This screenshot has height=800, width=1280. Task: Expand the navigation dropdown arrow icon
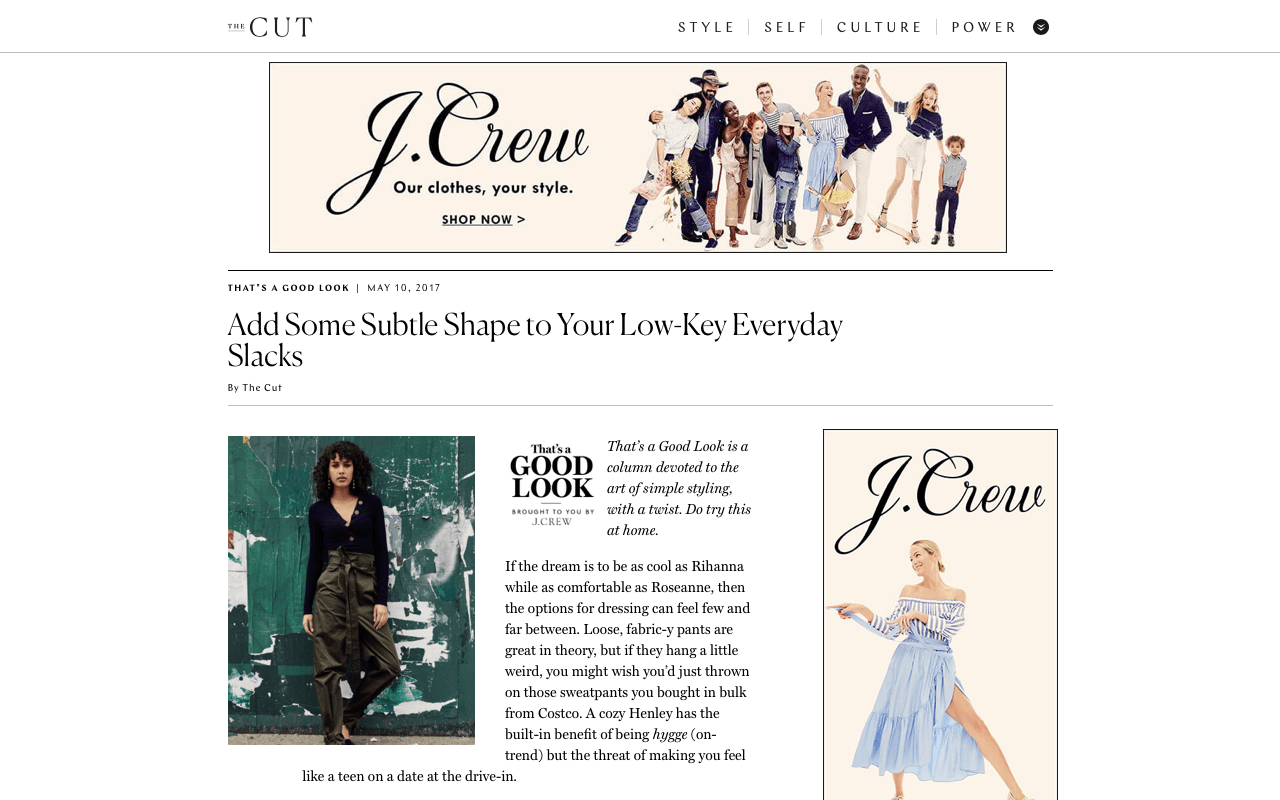tap(1041, 27)
